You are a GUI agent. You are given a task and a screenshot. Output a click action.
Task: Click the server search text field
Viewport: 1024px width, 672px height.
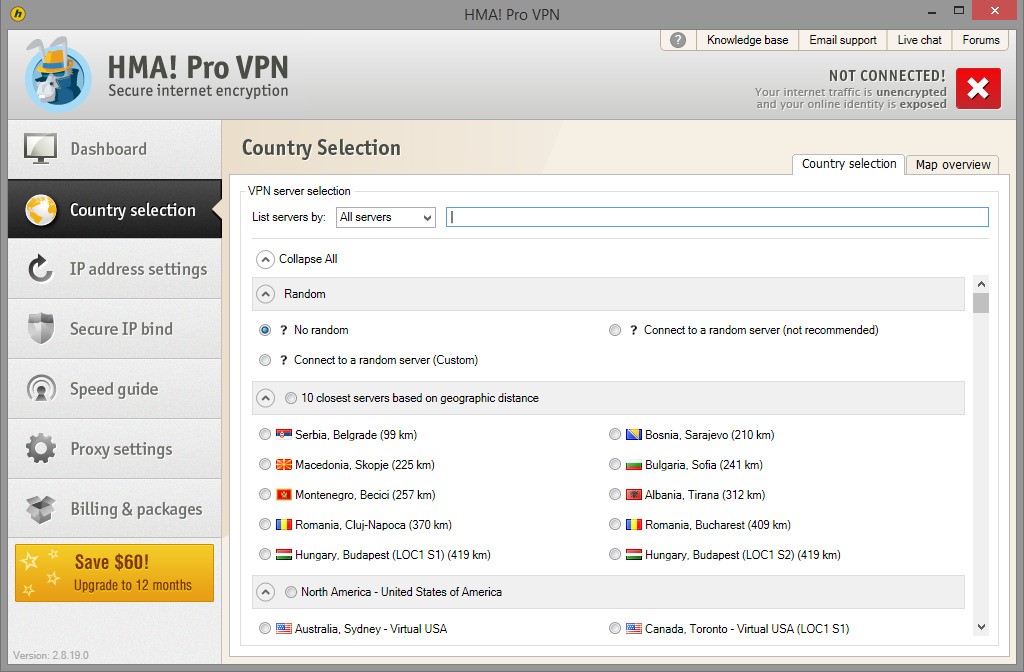716,217
